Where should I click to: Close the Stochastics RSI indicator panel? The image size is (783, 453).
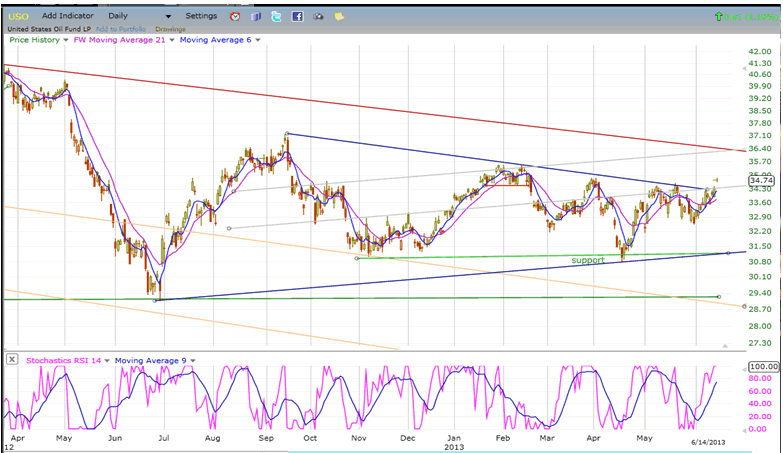11,359
